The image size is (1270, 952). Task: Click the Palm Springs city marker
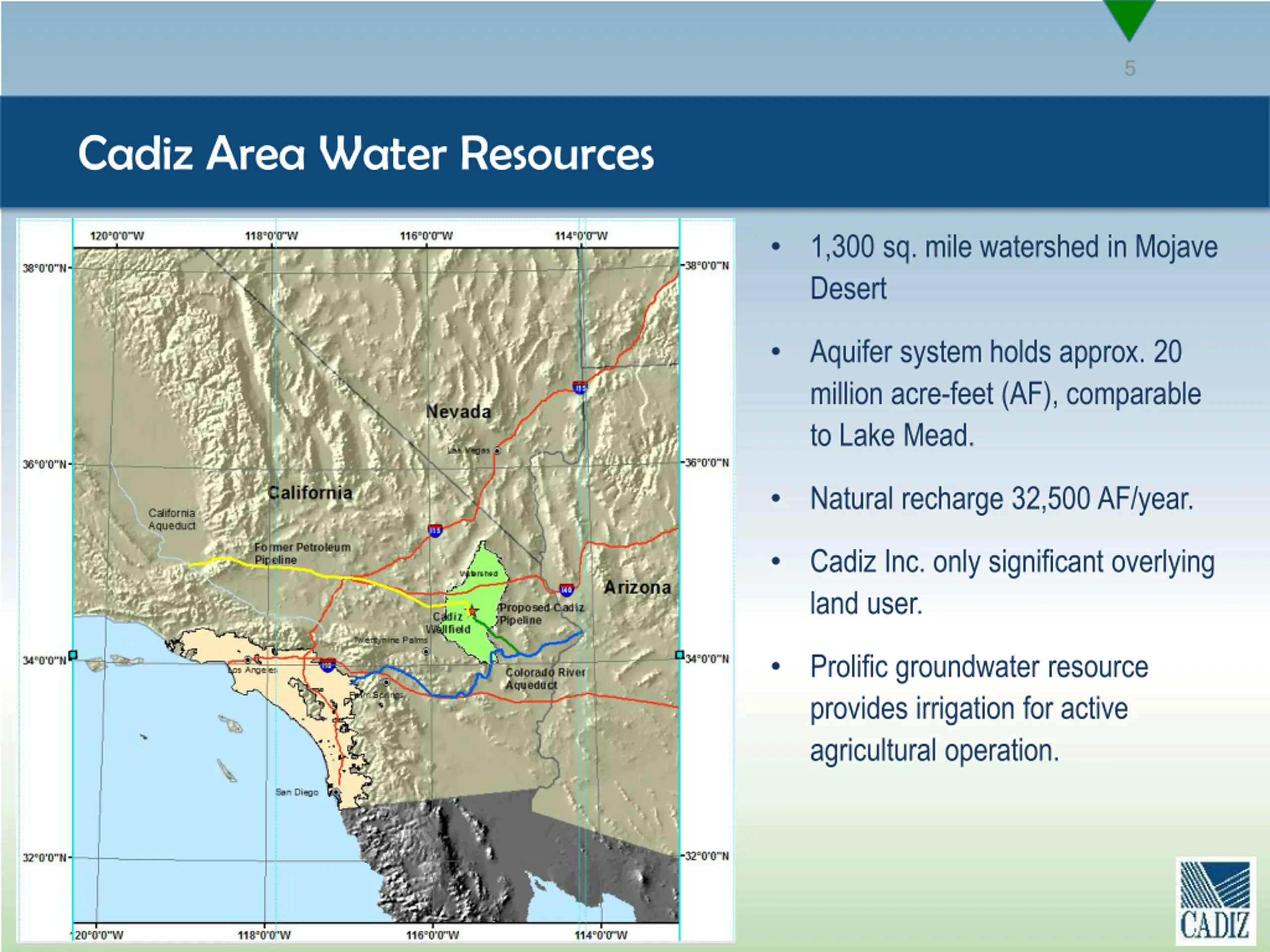click(386, 682)
